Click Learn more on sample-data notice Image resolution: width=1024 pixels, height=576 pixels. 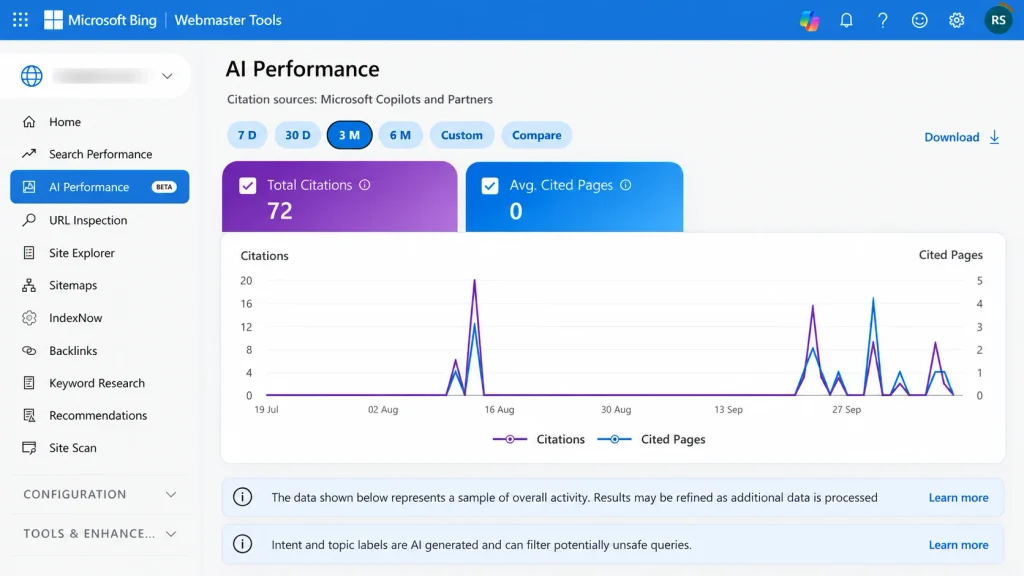click(x=958, y=498)
